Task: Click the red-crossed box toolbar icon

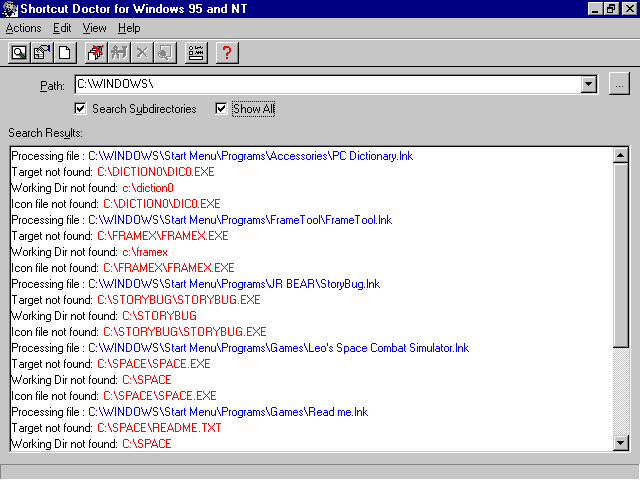Action: pyautogui.click(x=96, y=53)
